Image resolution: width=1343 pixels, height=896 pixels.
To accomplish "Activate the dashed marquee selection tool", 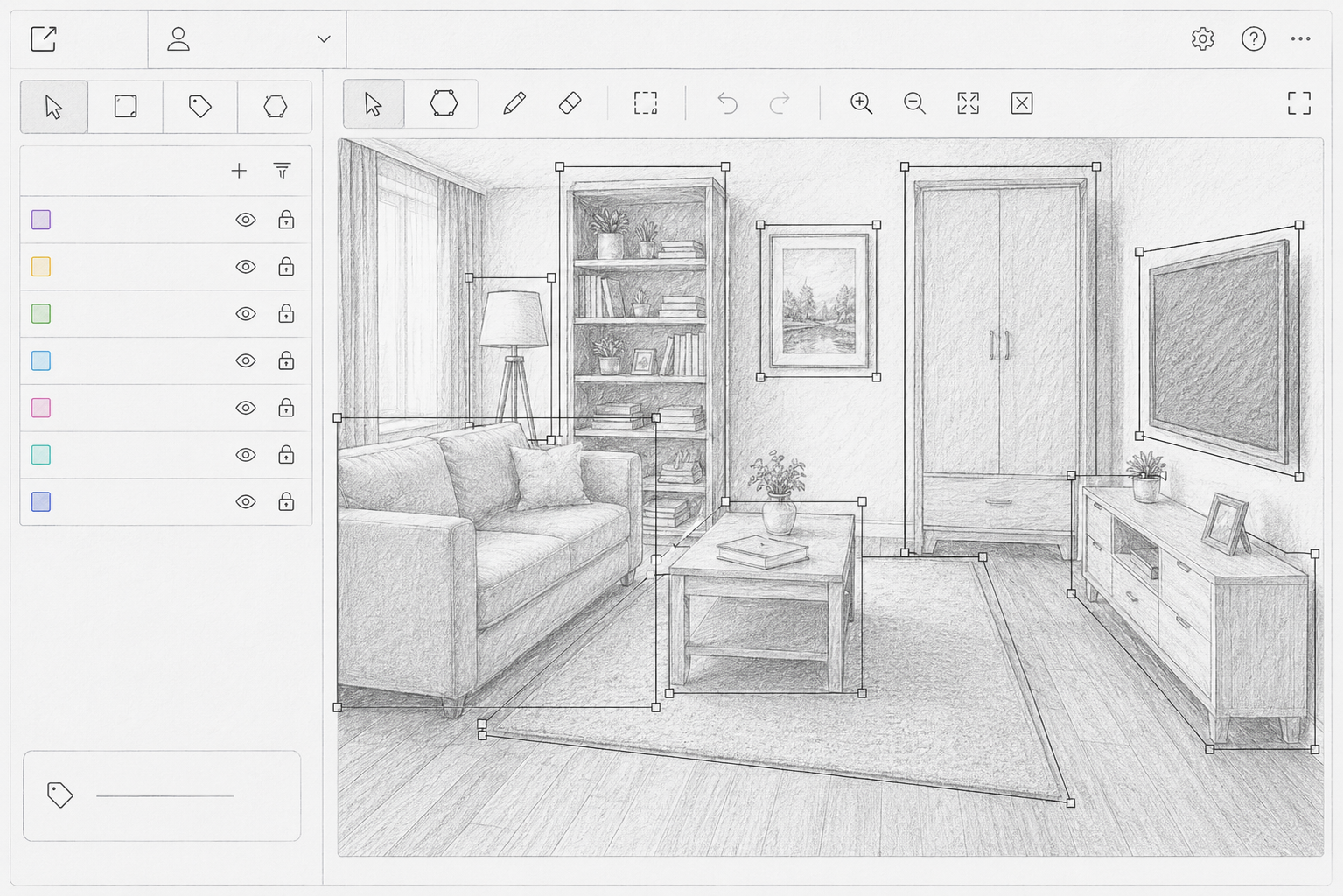I will point(646,103).
